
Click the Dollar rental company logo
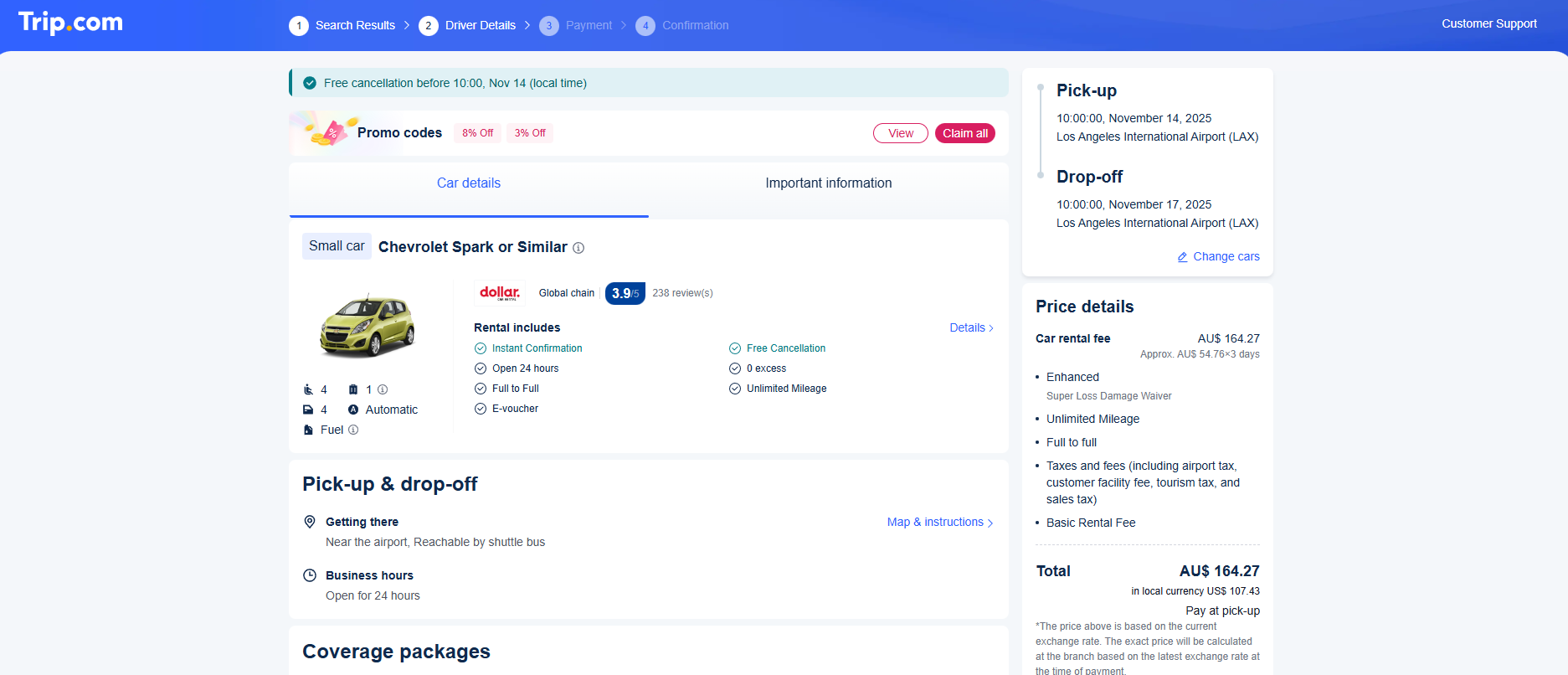500,293
